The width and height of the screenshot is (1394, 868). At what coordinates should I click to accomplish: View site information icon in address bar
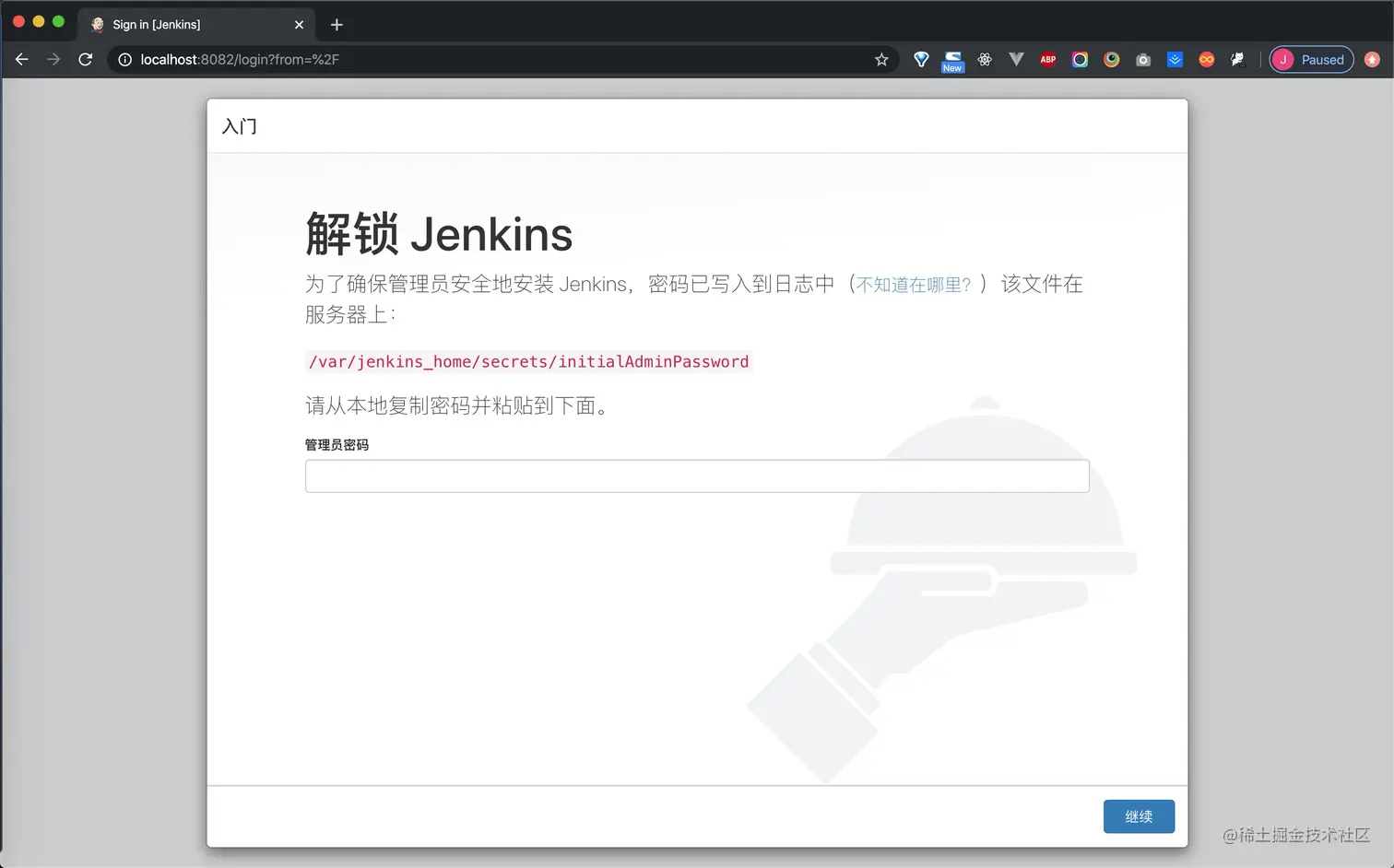click(x=125, y=59)
